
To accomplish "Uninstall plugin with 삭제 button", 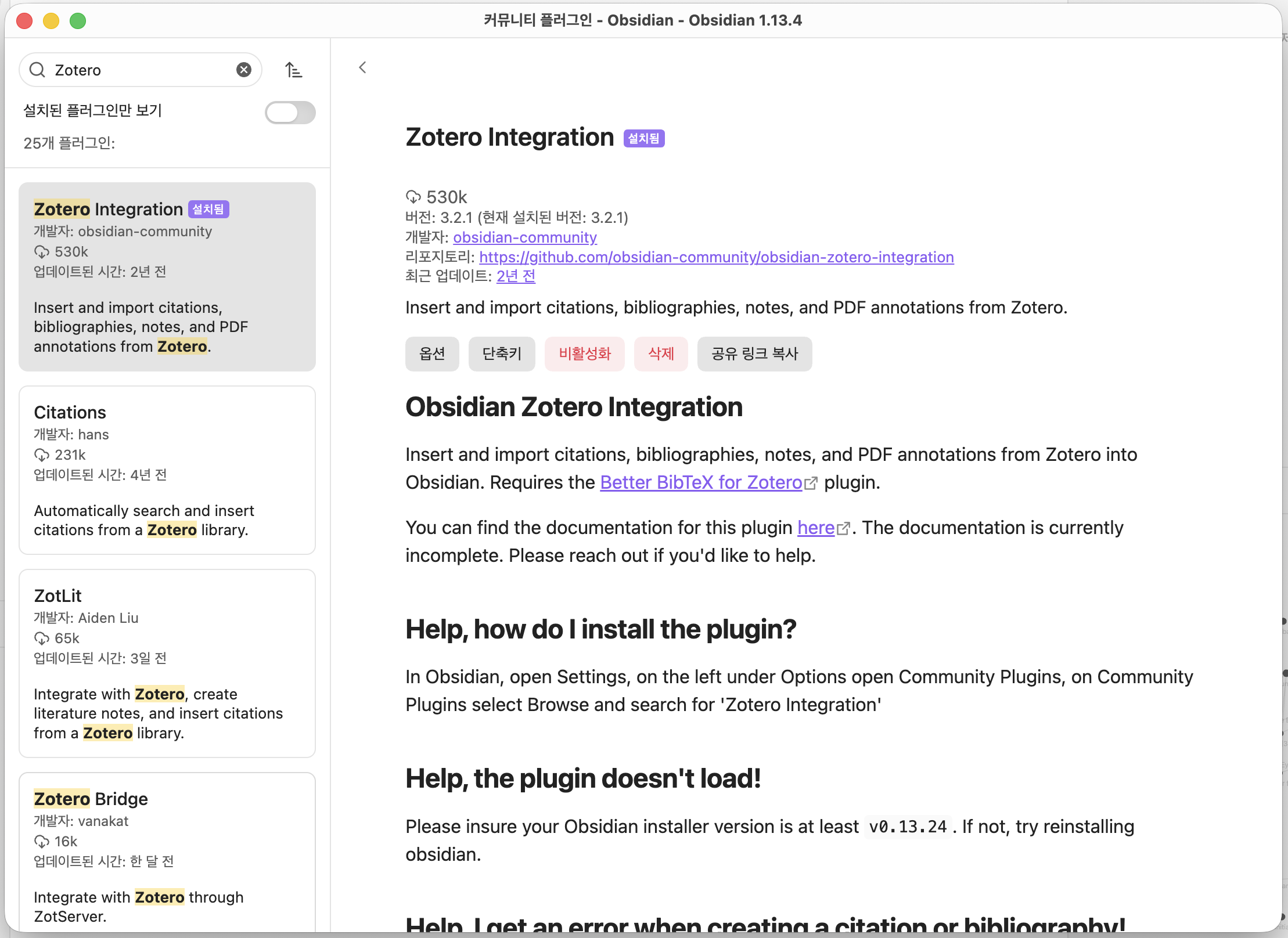I will pos(661,353).
